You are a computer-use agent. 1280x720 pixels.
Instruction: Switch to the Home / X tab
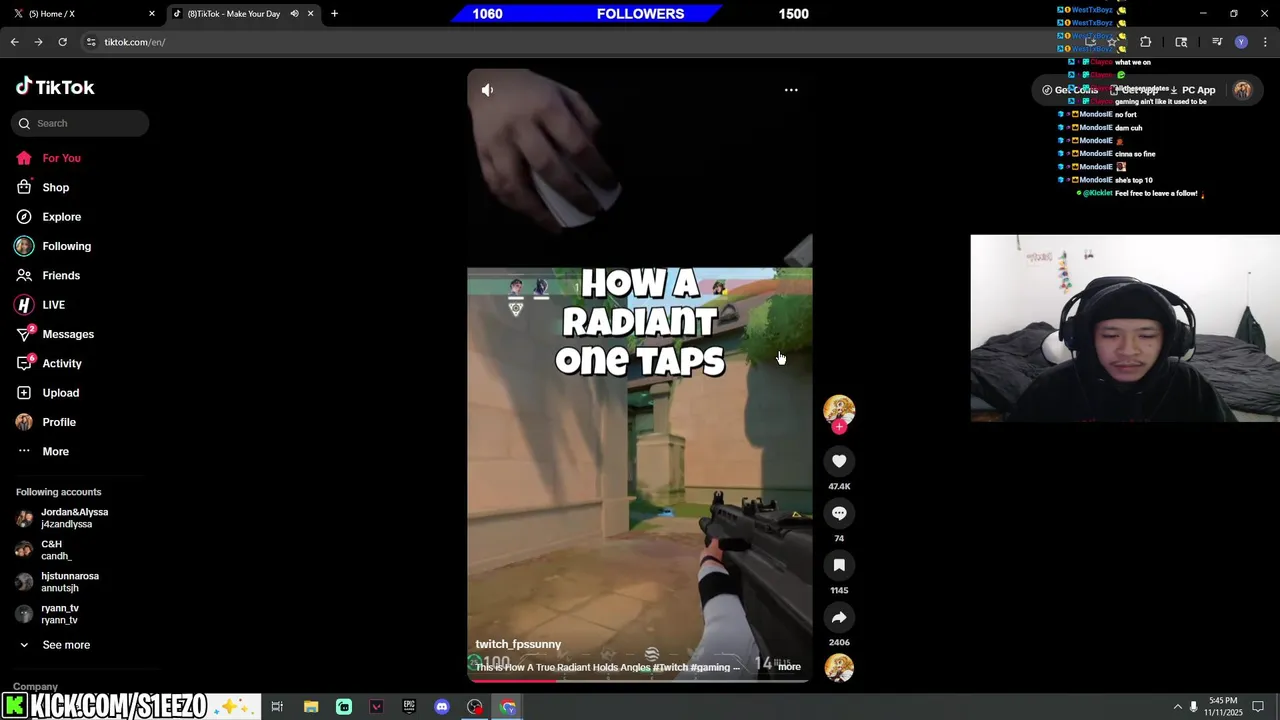(x=80, y=14)
